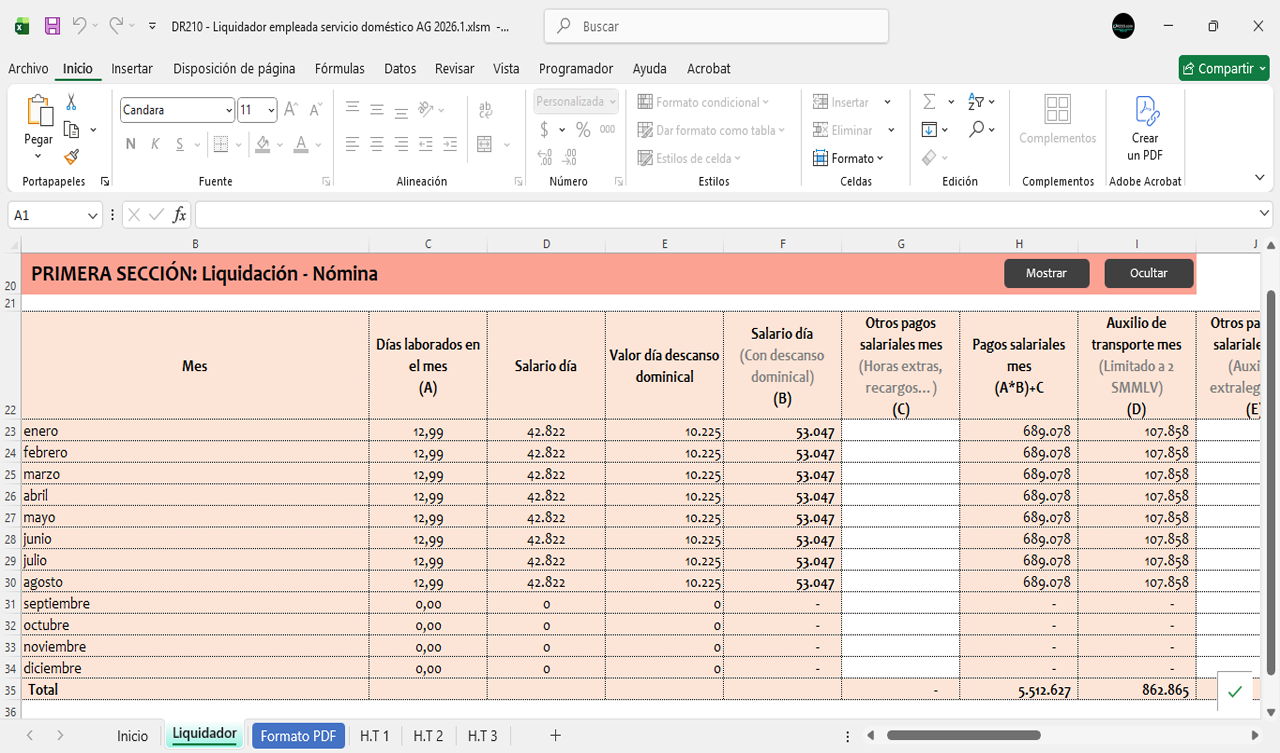Toggle underline formatting with S button

180,144
